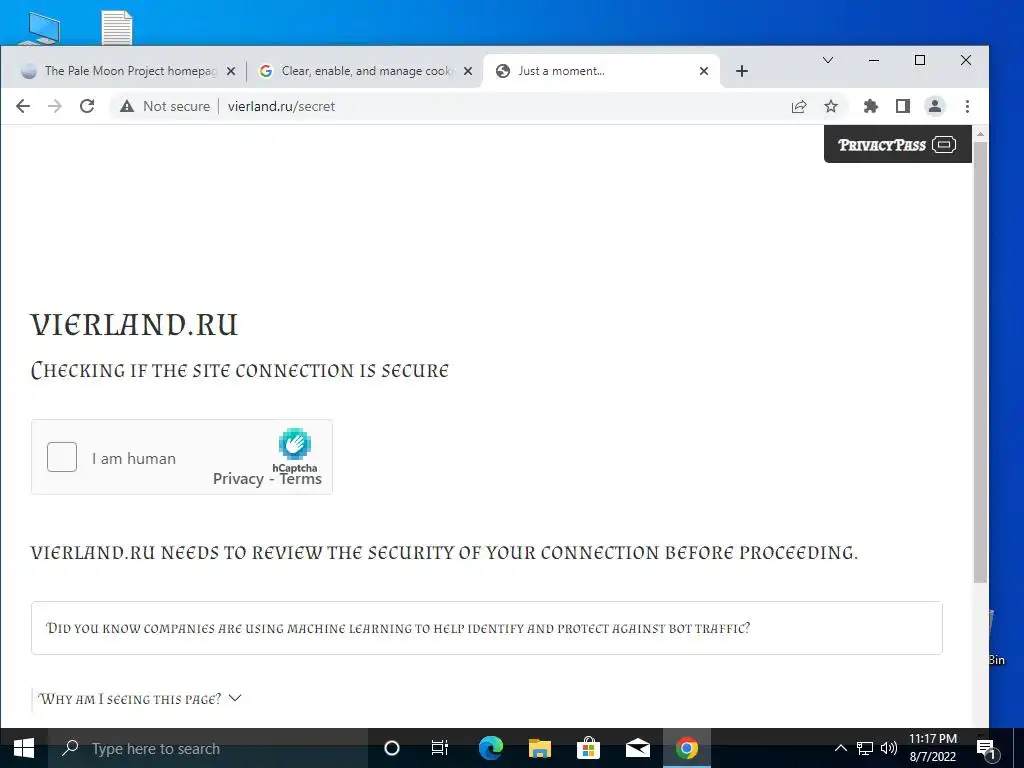Open the hCaptcha Privacy link
This screenshot has height=768, width=1024.
(x=238, y=479)
